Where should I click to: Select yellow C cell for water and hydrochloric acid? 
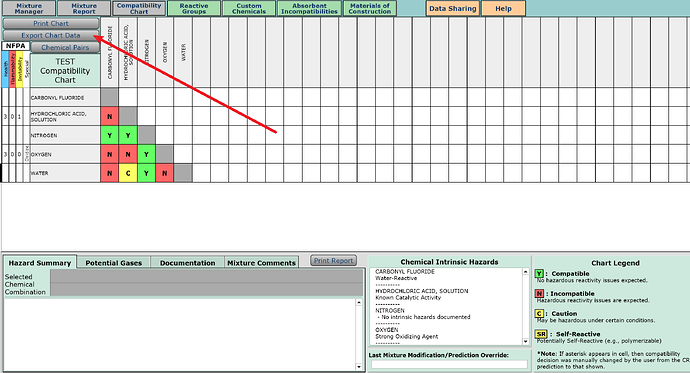[128, 173]
